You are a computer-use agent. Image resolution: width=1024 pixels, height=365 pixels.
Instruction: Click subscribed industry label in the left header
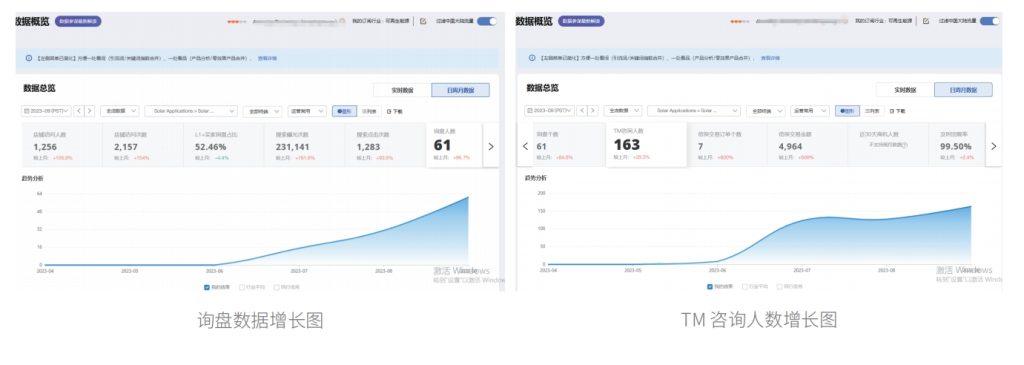click(381, 21)
